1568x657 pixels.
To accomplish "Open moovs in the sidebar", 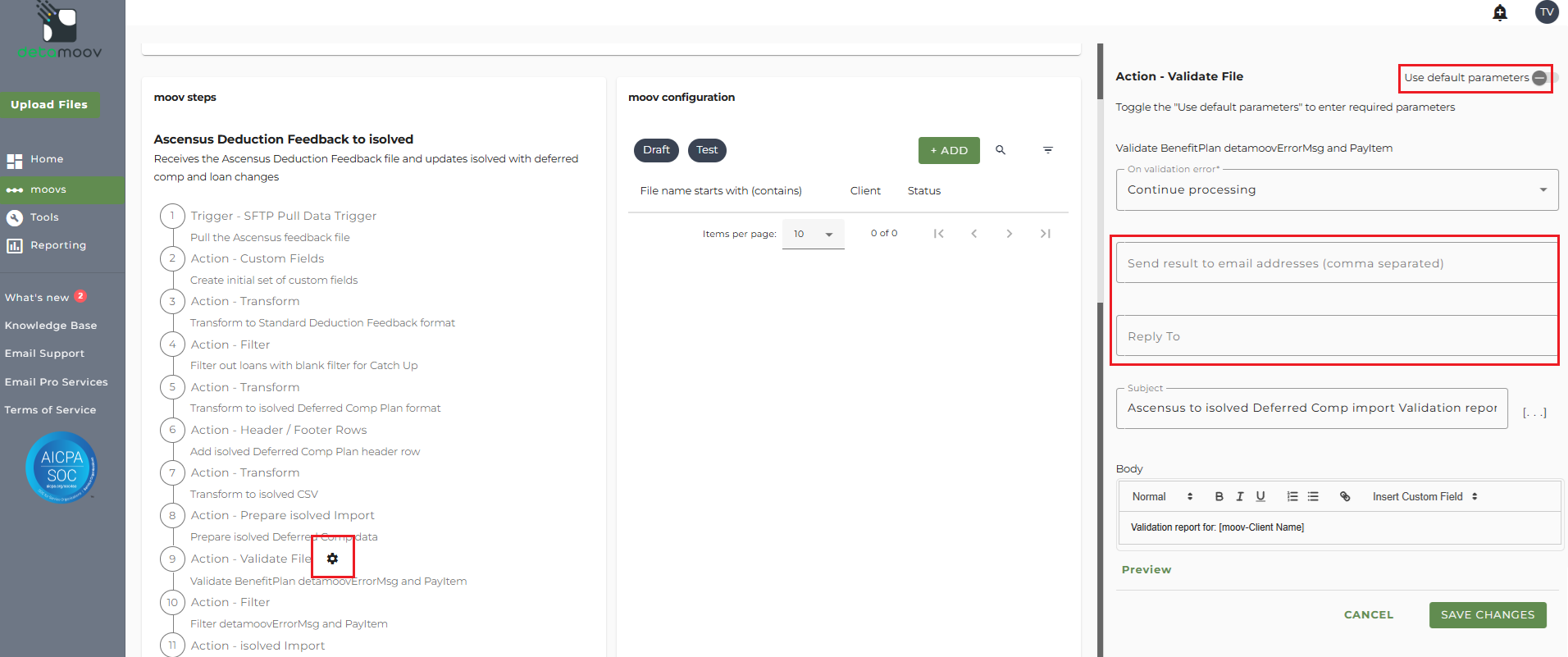I will [62, 189].
